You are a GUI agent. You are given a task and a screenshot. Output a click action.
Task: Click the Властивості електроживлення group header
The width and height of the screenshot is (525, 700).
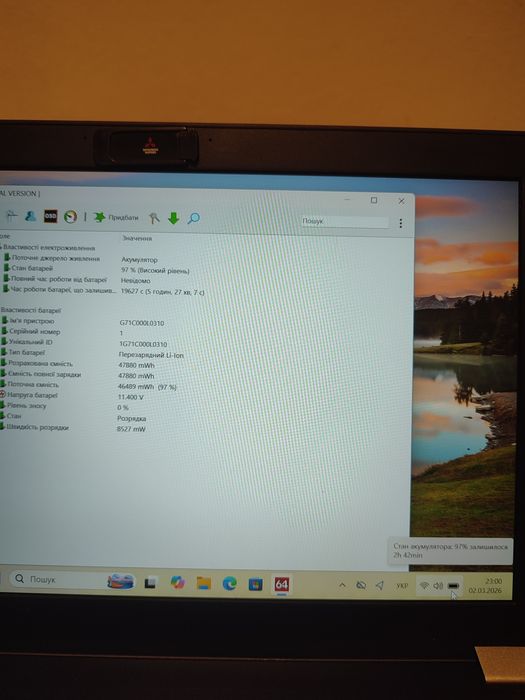pyautogui.click(x=49, y=247)
